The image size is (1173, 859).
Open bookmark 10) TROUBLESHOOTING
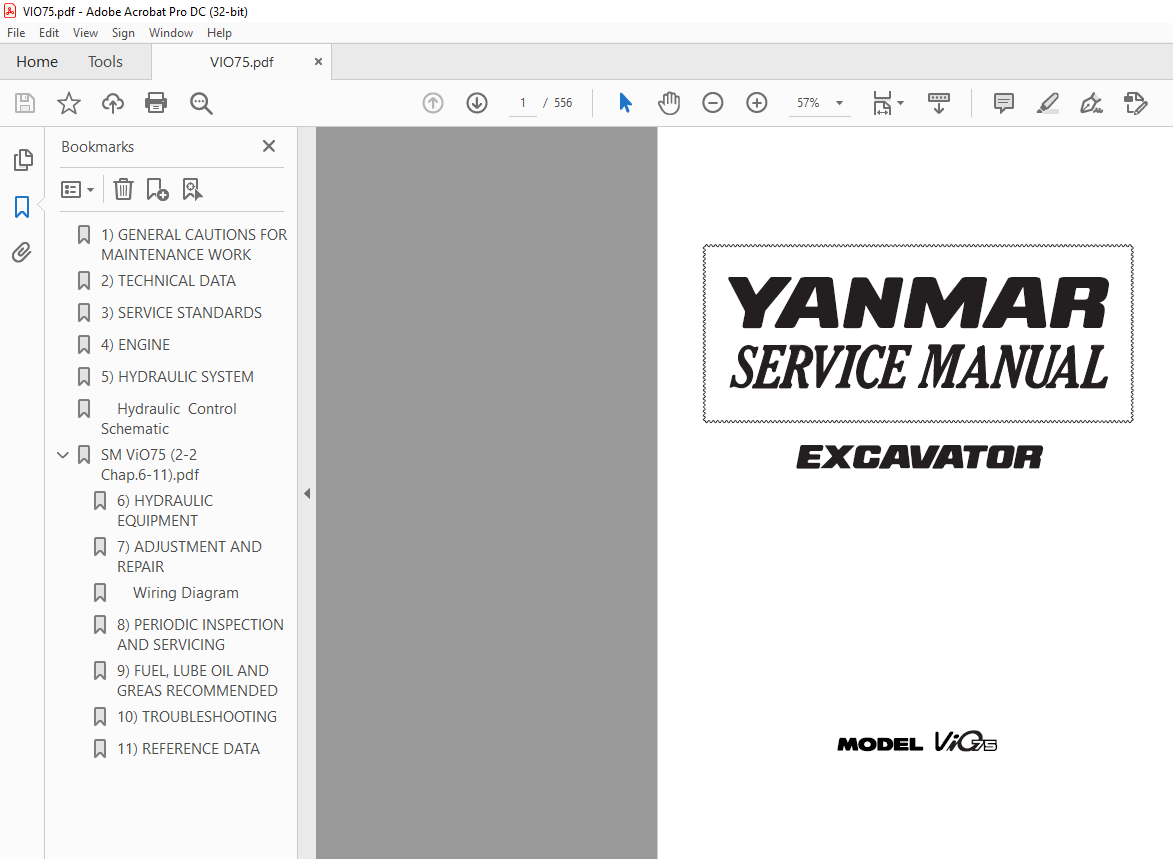pyautogui.click(x=197, y=717)
